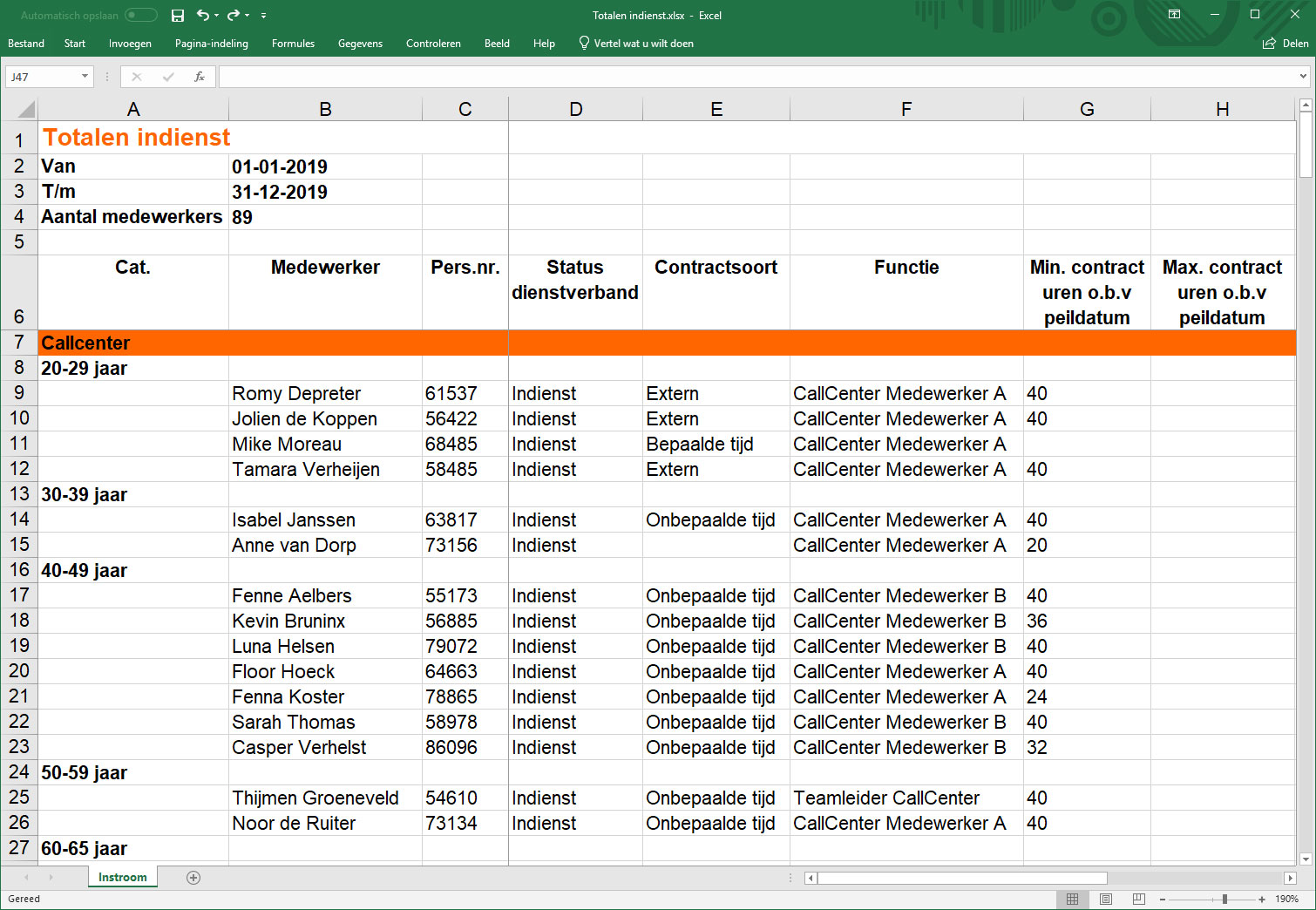Select the cell Romy Depreter

tap(325, 393)
